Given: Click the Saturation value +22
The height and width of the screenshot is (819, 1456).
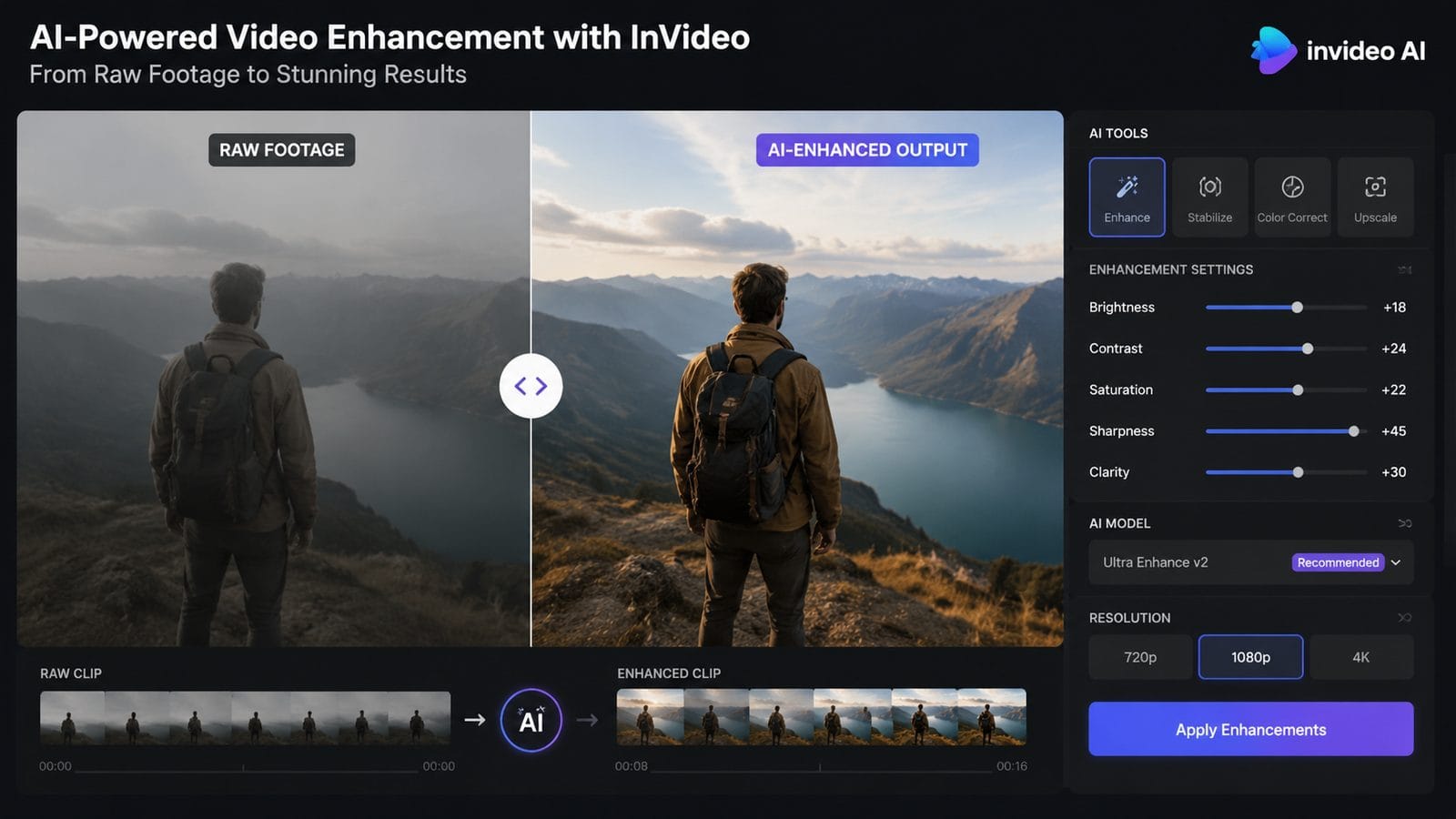Looking at the screenshot, I should click(x=1393, y=389).
